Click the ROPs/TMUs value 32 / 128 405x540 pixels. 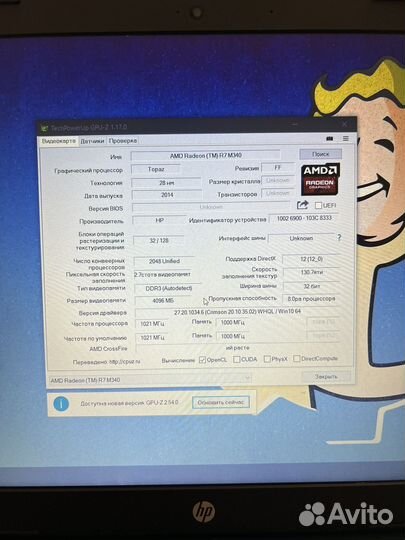159,240
